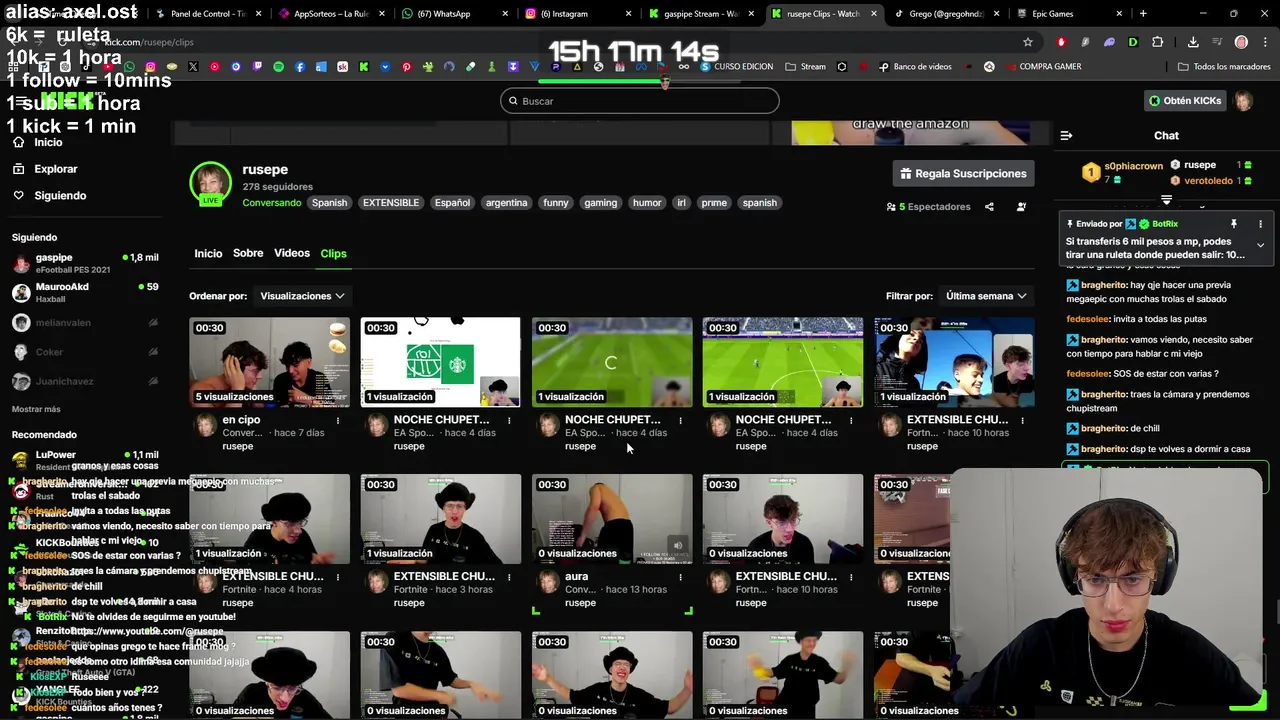The height and width of the screenshot is (720, 1280).
Task: Open the Filtrar por Última semana dropdown
Action: pyautogui.click(x=986, y=296)
